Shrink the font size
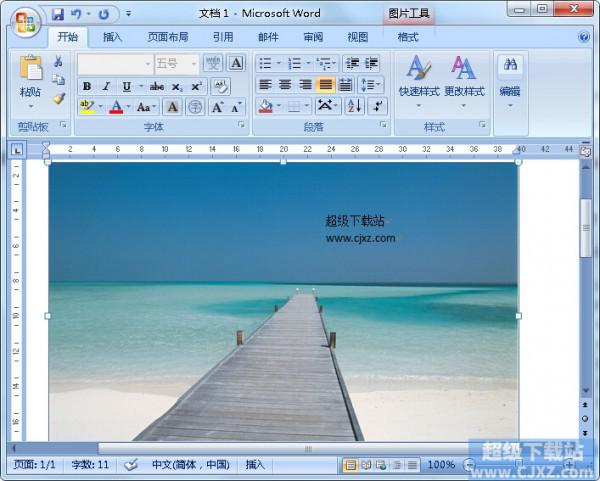The image size is (600, 481). click(236, 108)
